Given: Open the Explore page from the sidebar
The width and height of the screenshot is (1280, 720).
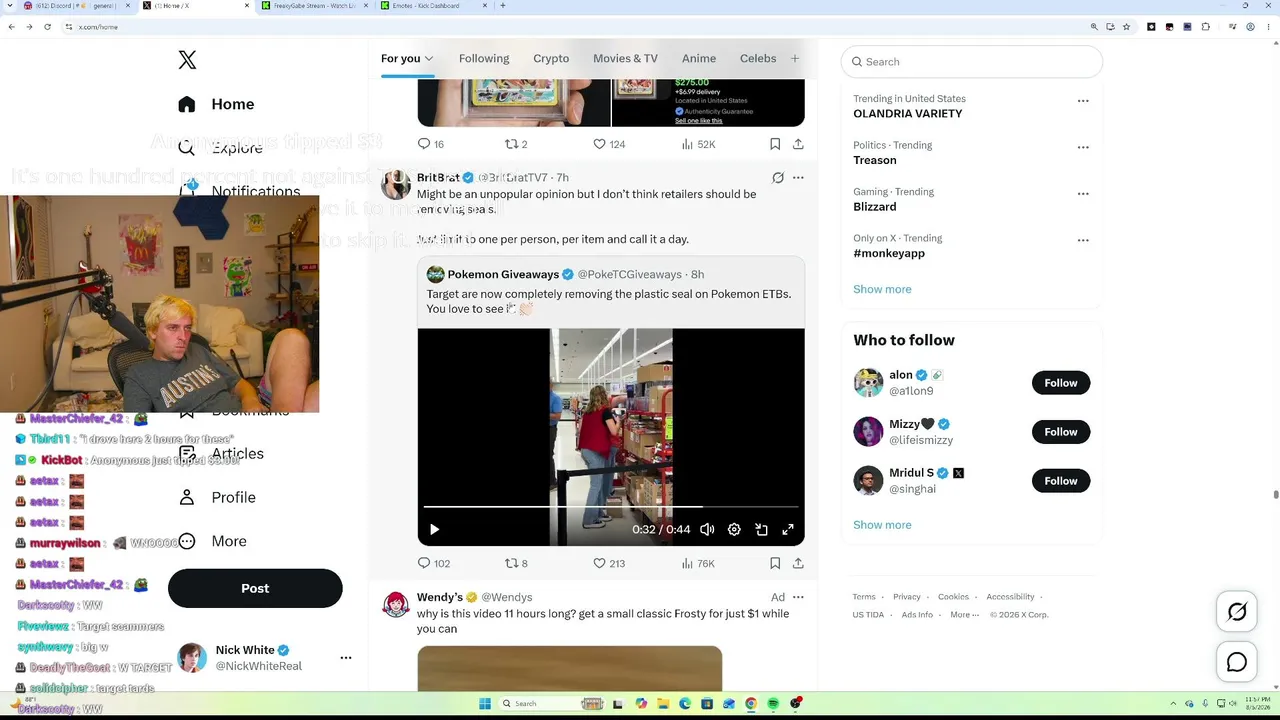Looking at the screenshot, I should [x=220, y=148].
